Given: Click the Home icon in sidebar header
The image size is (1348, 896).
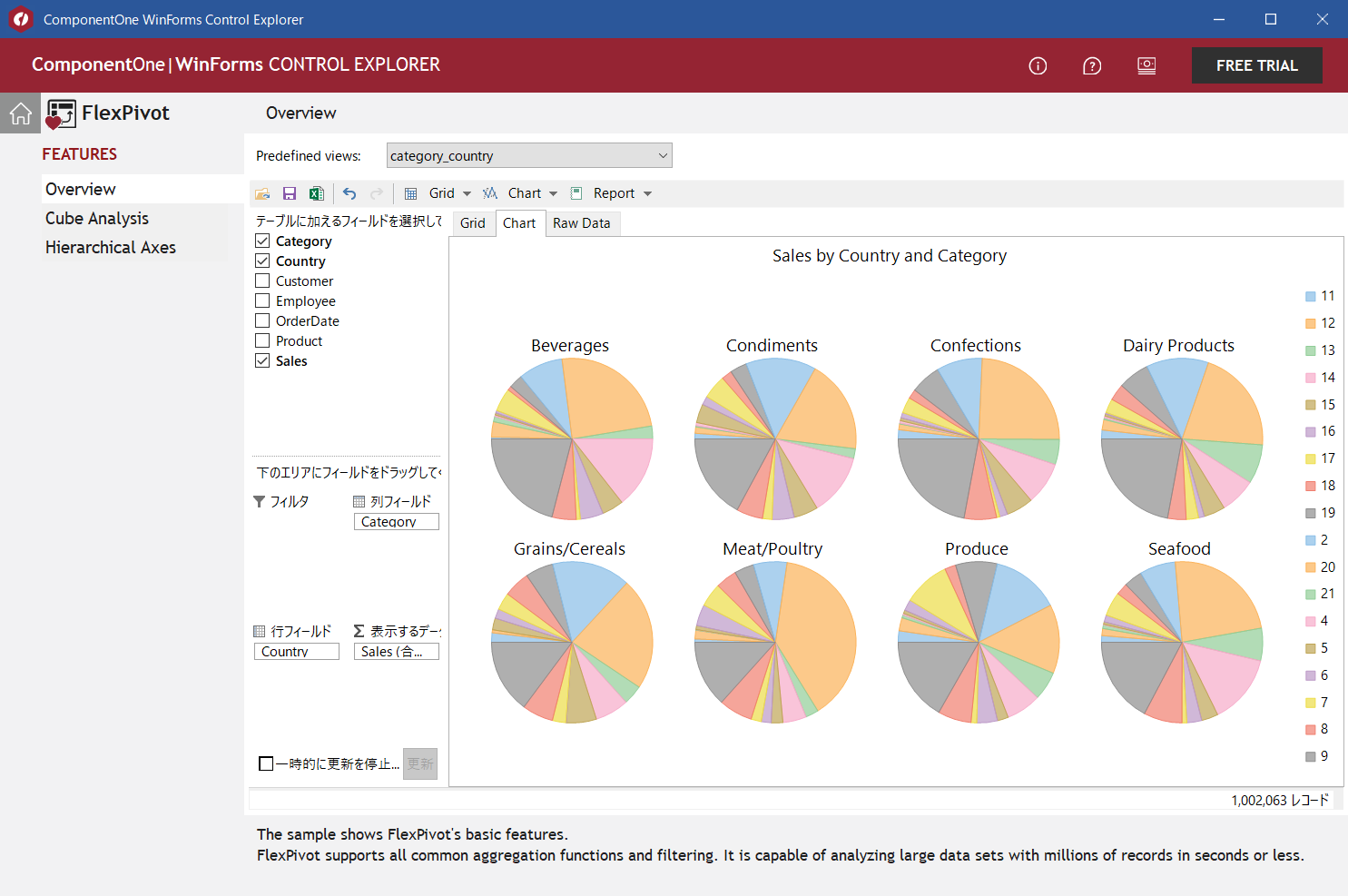Looking at the screenshot, I should 20,113.
